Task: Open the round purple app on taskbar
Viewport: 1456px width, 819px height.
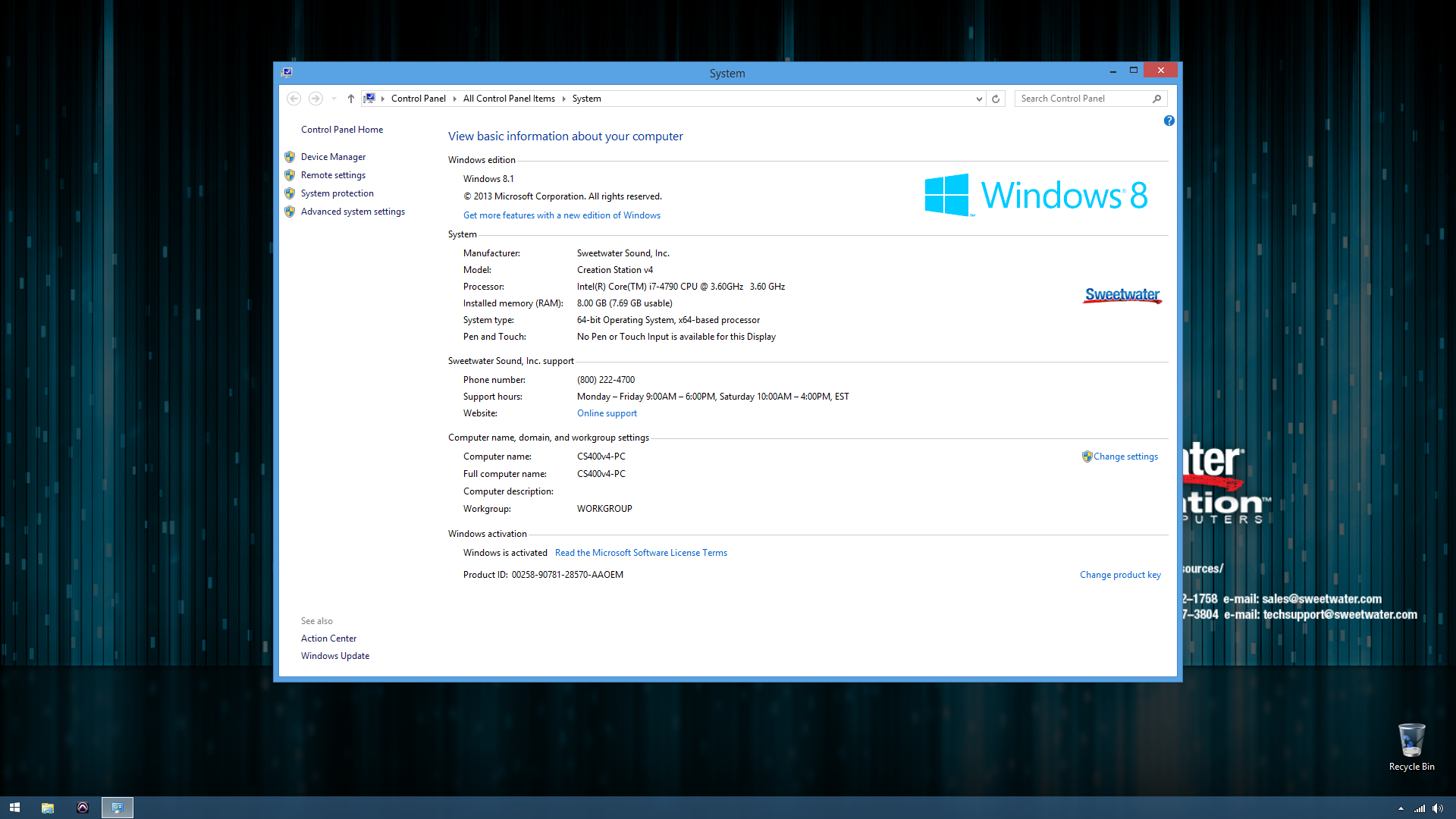Action: point(83,808)
